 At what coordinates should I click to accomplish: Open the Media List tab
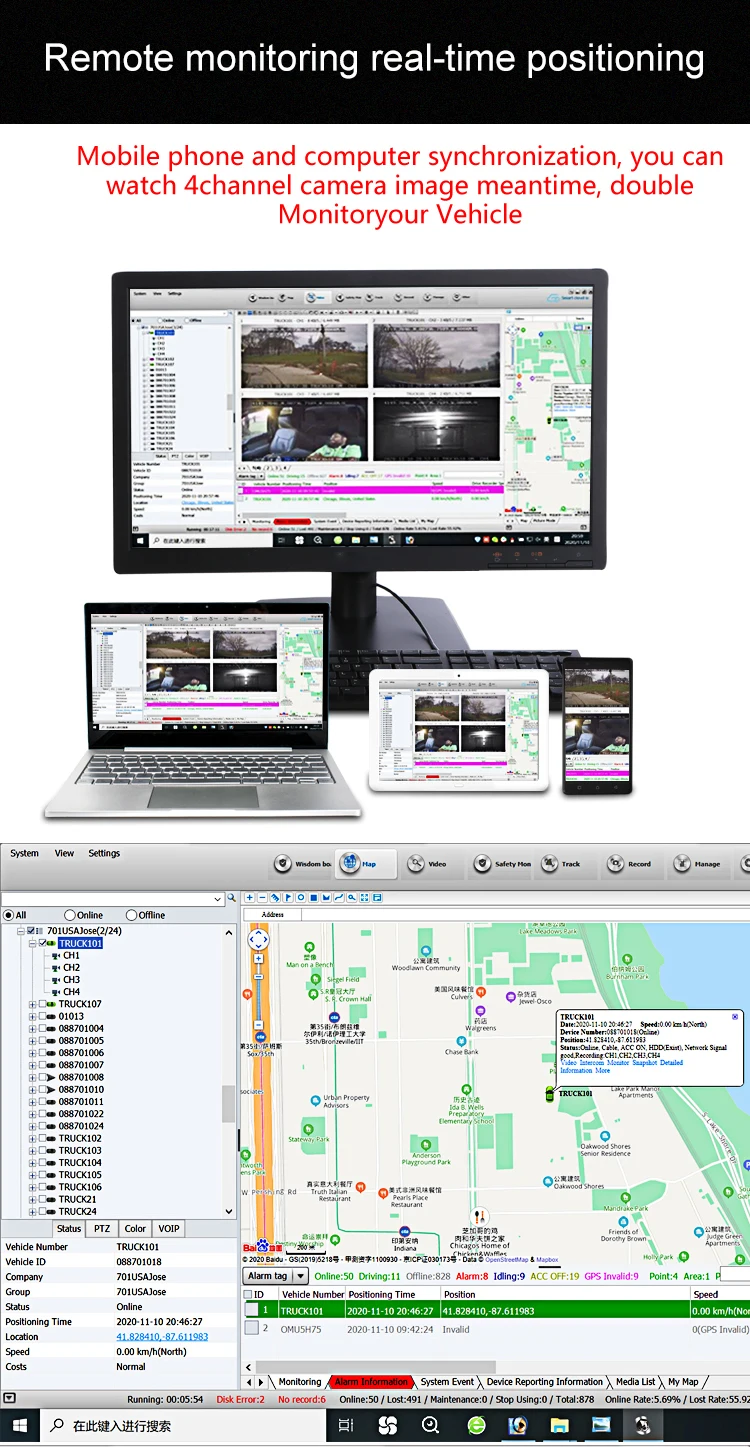pos(636,1382)
